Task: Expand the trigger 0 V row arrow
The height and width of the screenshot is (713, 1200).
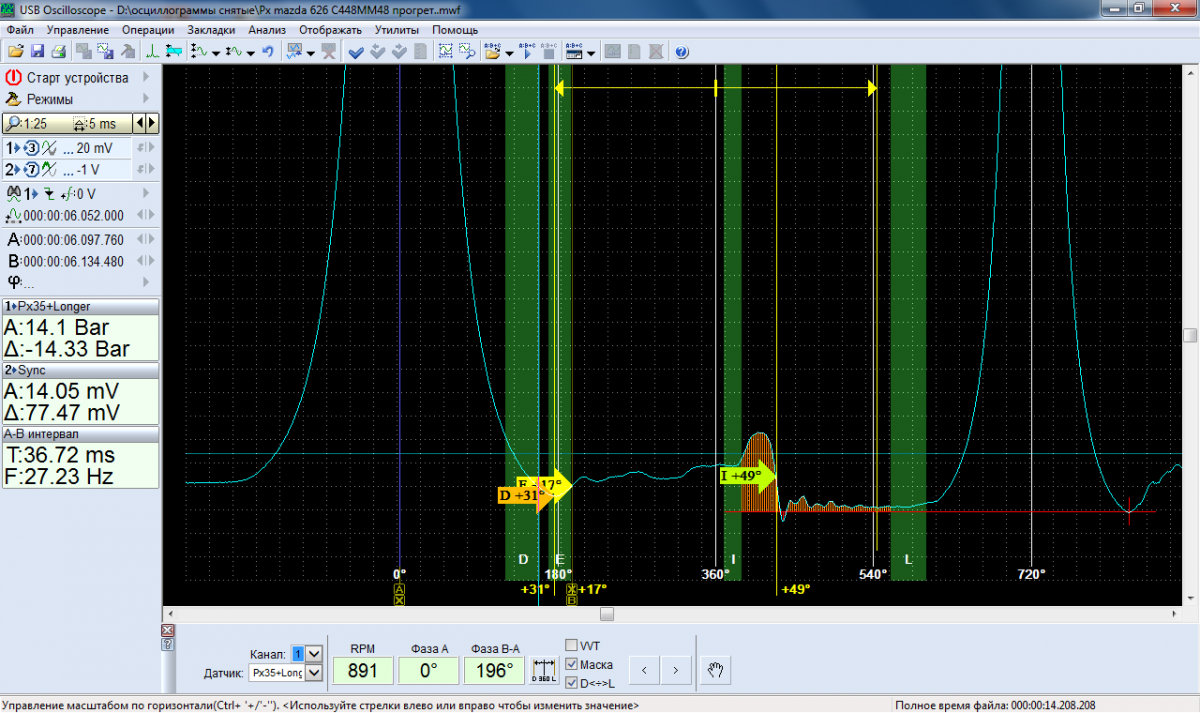Action: point(146,194)
